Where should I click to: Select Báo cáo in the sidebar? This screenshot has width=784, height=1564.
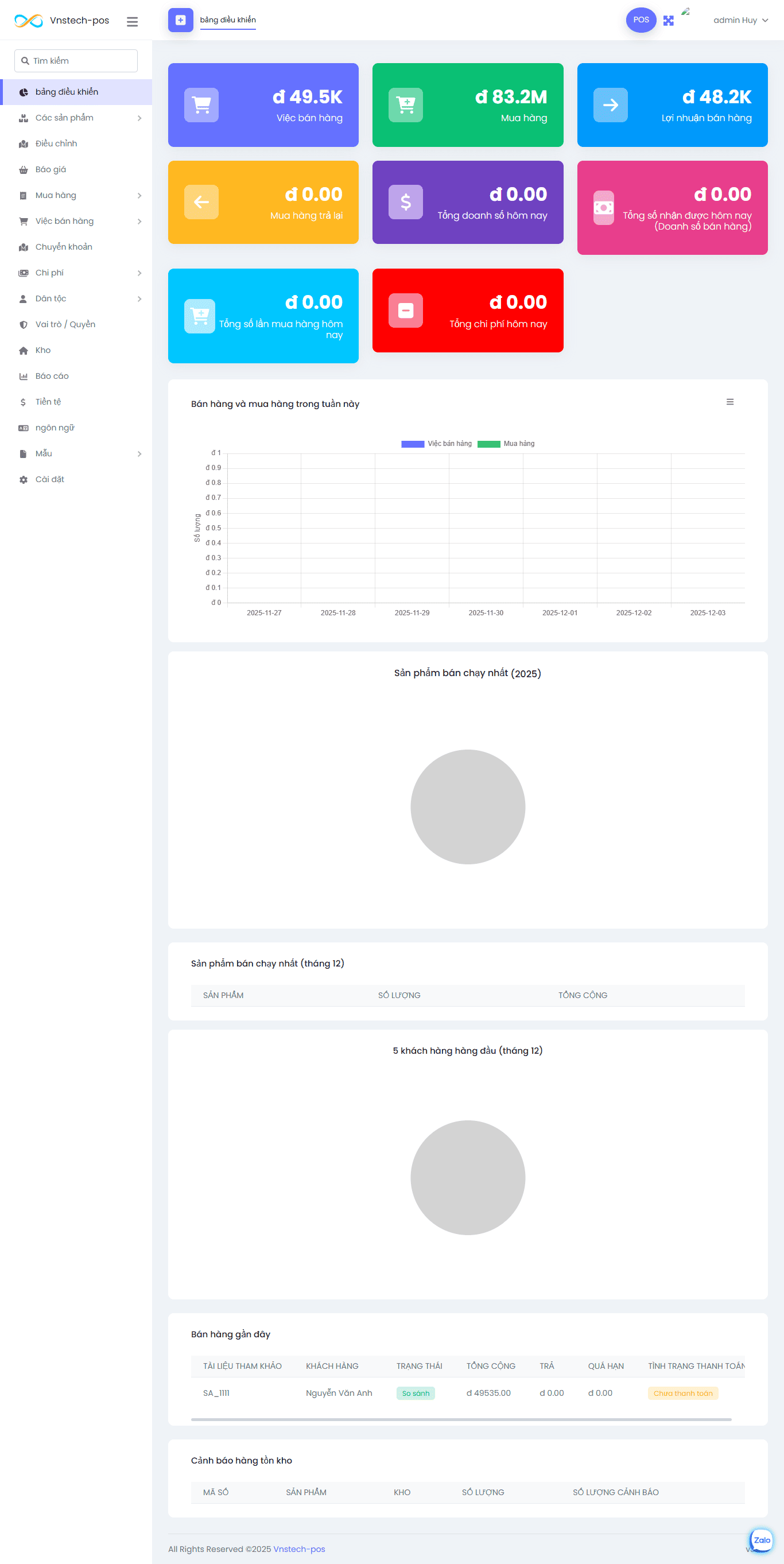click(52, 376)
